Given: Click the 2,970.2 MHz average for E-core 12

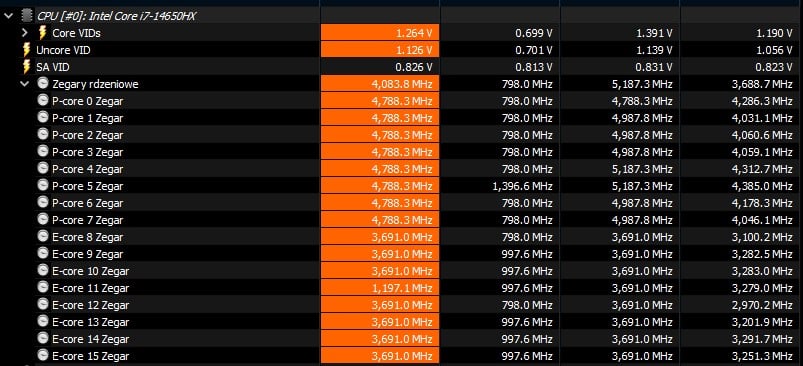Looking at the screenshot, I should pyautogui.click(x=762, y=305).
